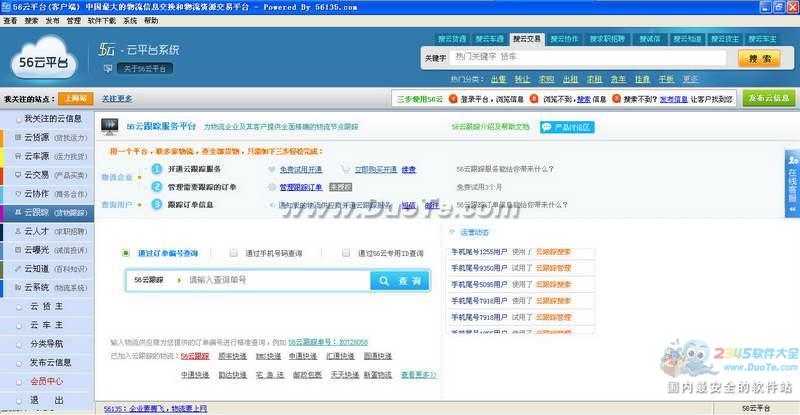The image size is (800, 415).
Task: Open 云车主 in the sidebar
Action: (47, 325)
